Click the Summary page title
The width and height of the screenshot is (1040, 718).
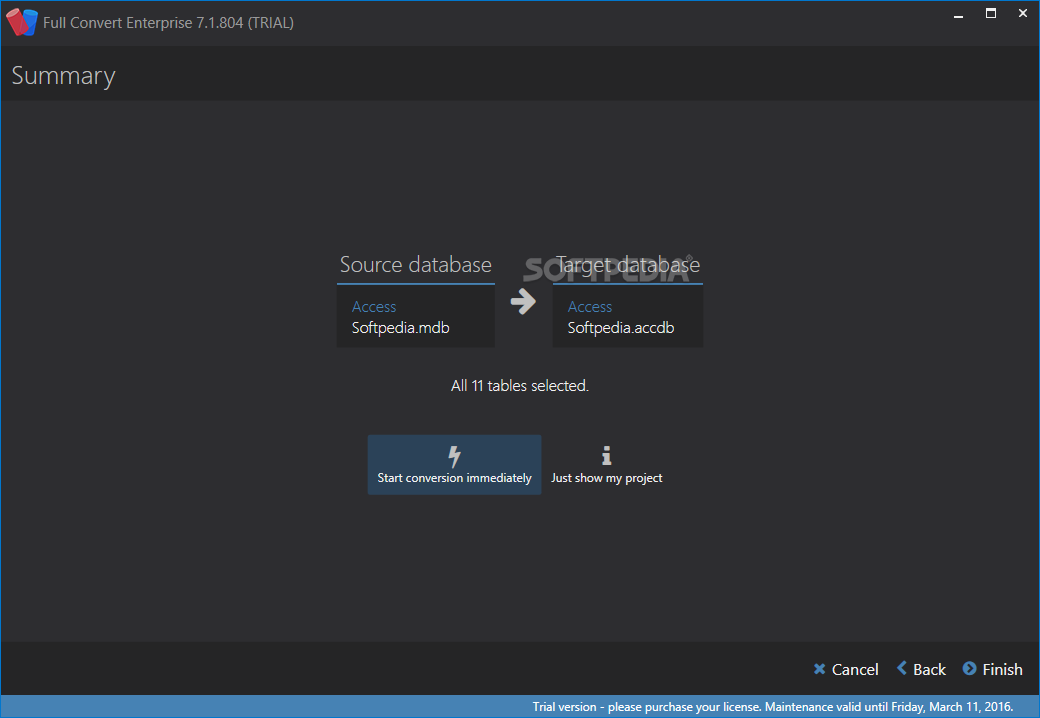point(64,76)
